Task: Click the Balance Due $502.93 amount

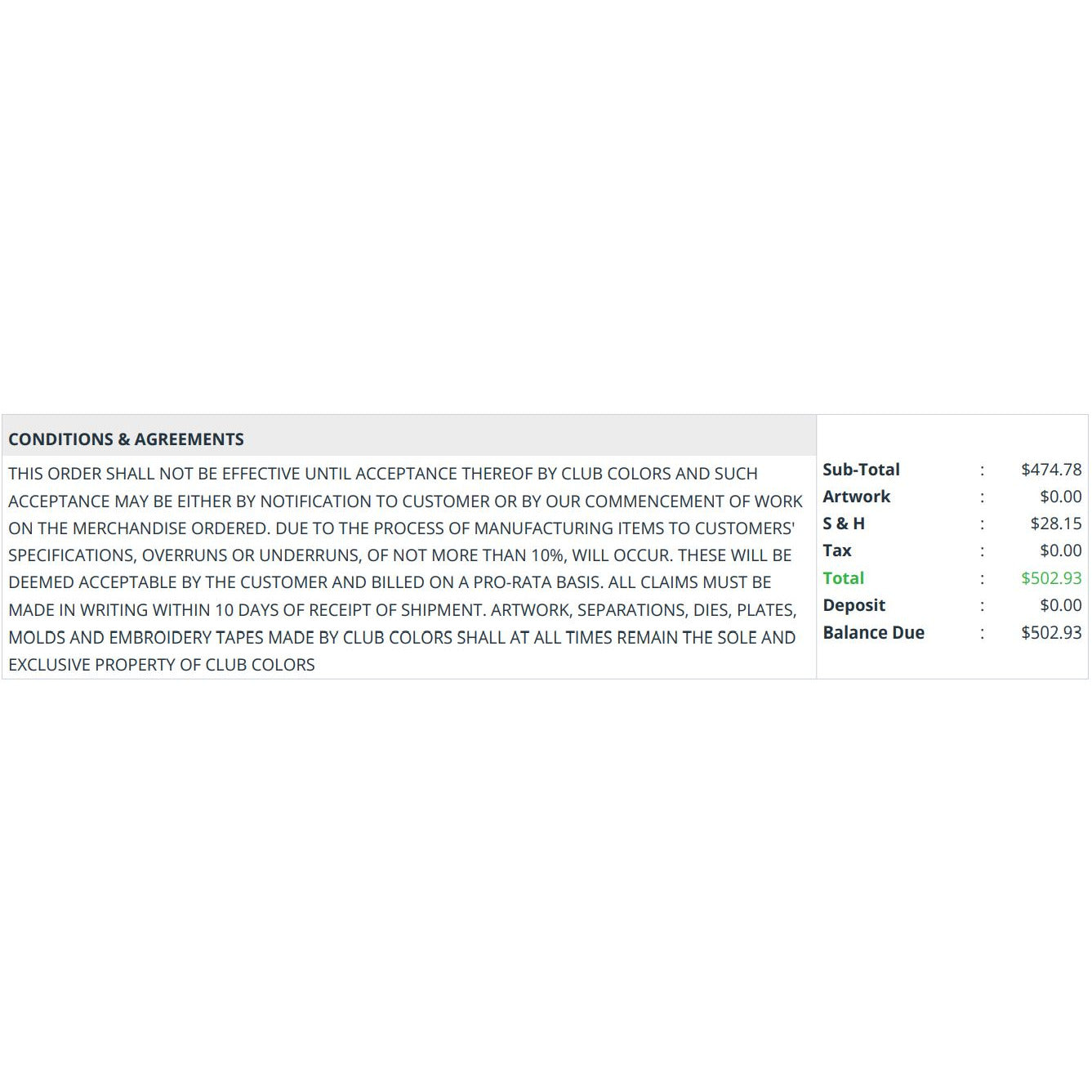Action: (1051, 632)
